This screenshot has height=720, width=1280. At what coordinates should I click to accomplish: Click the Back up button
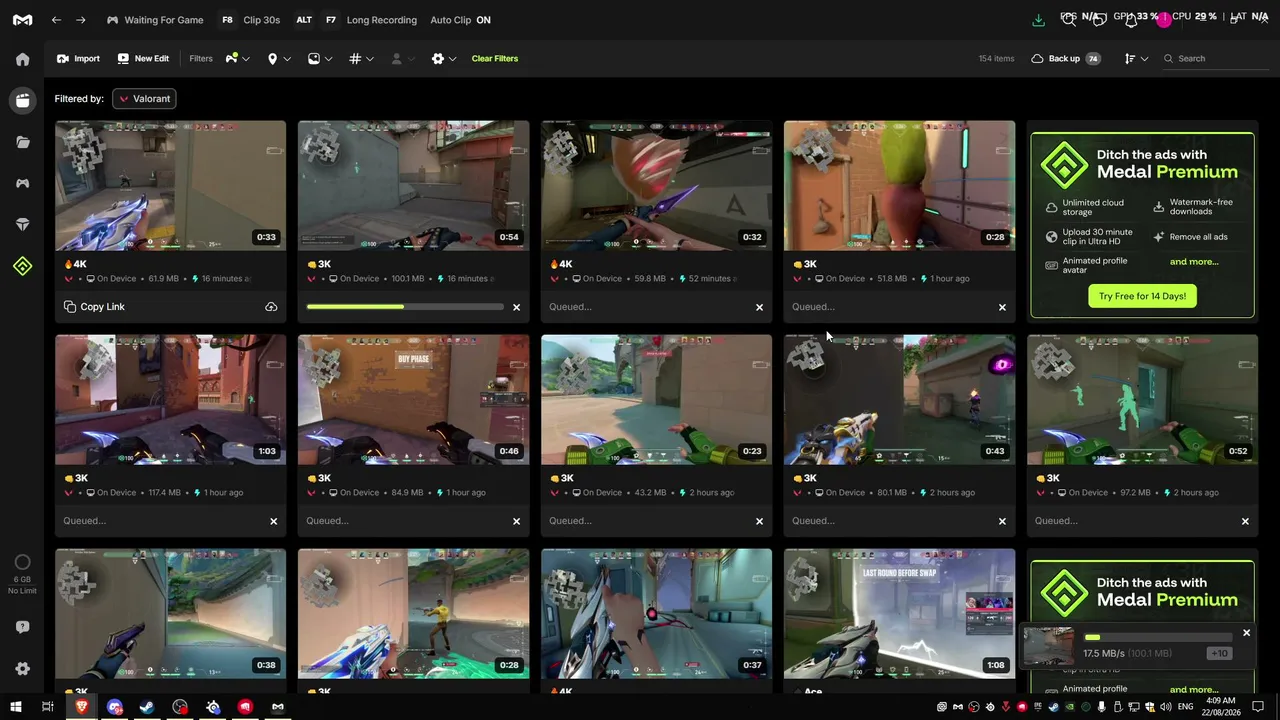(1065, 59)
